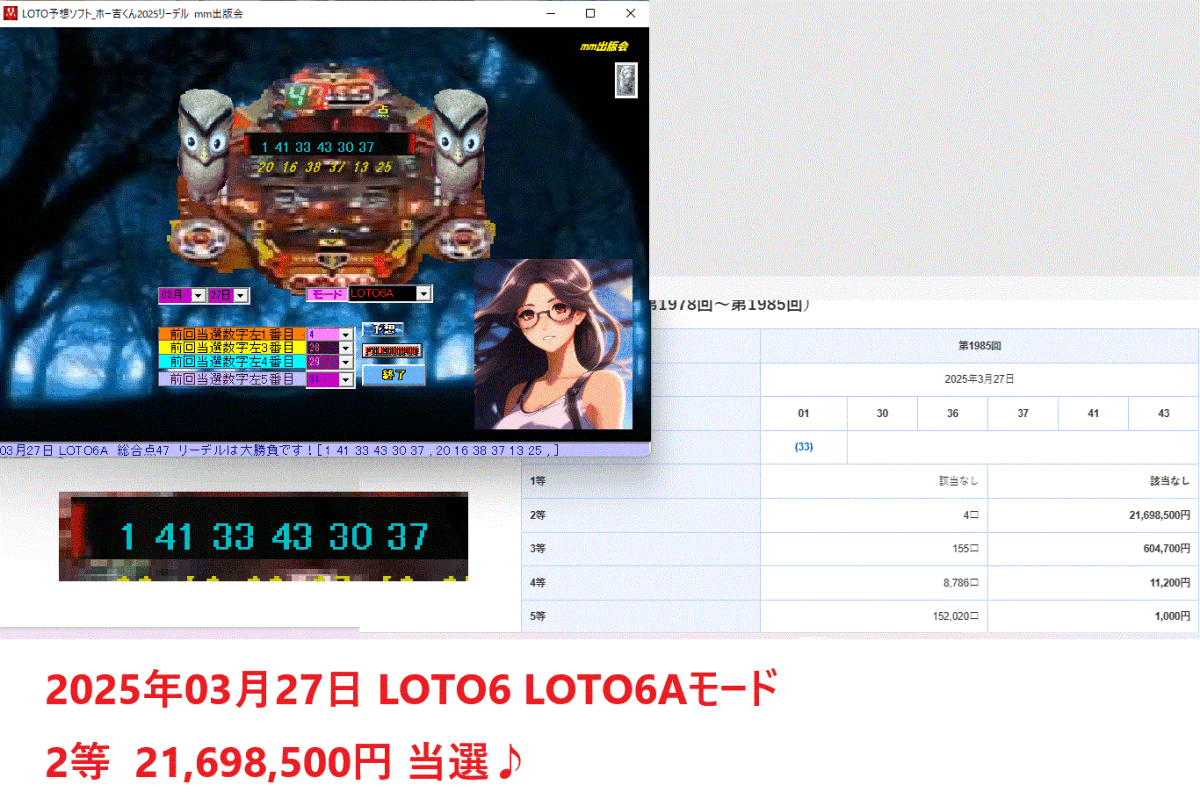Click the application icon in the title bar

[x=12, y=13]
